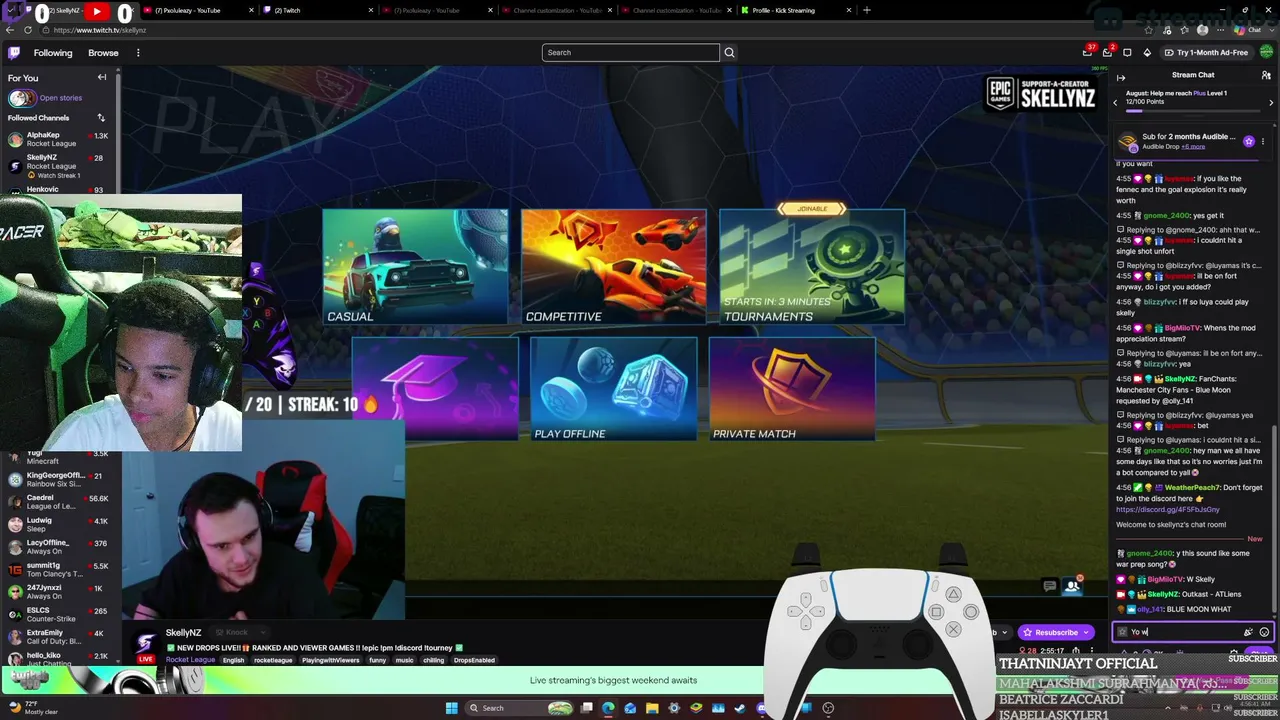Click the DropsEnabled tag
Viewport: 1280px width, 720px height.
[474, 660]
